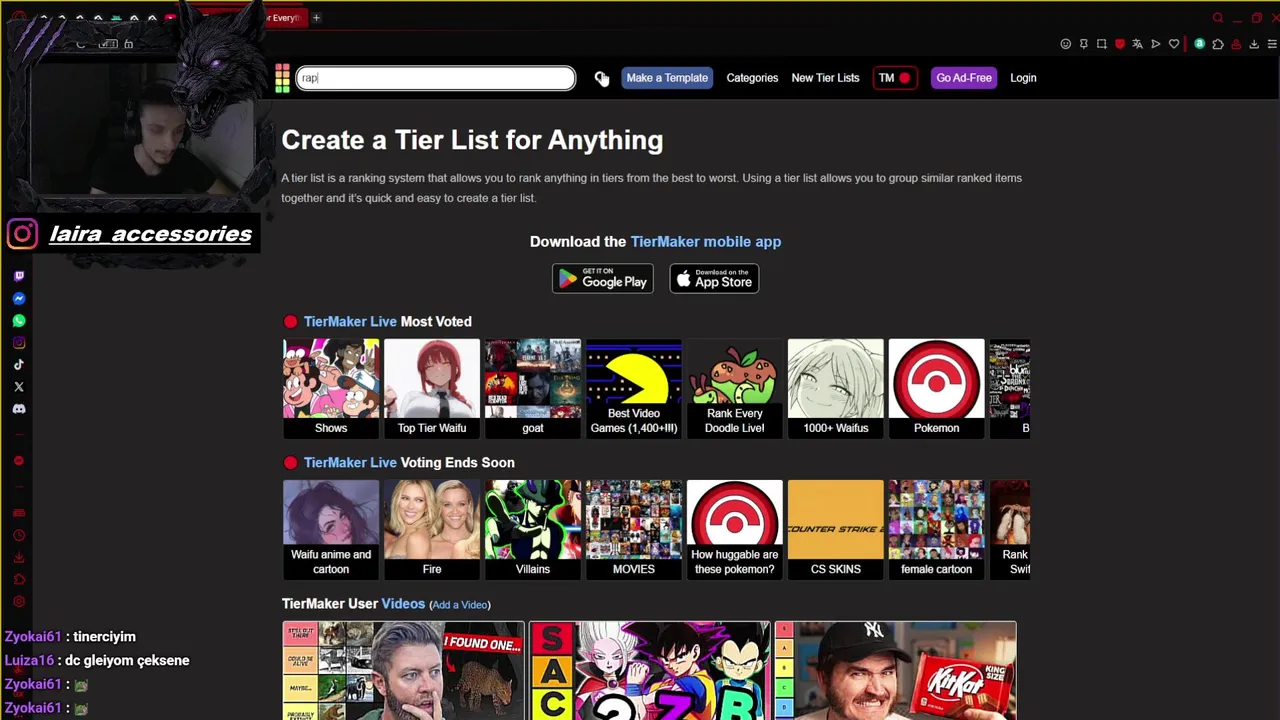Click the snapshot capture icon
Image resolution: width=1280 pixels, height=720 pixels.
1102,44
